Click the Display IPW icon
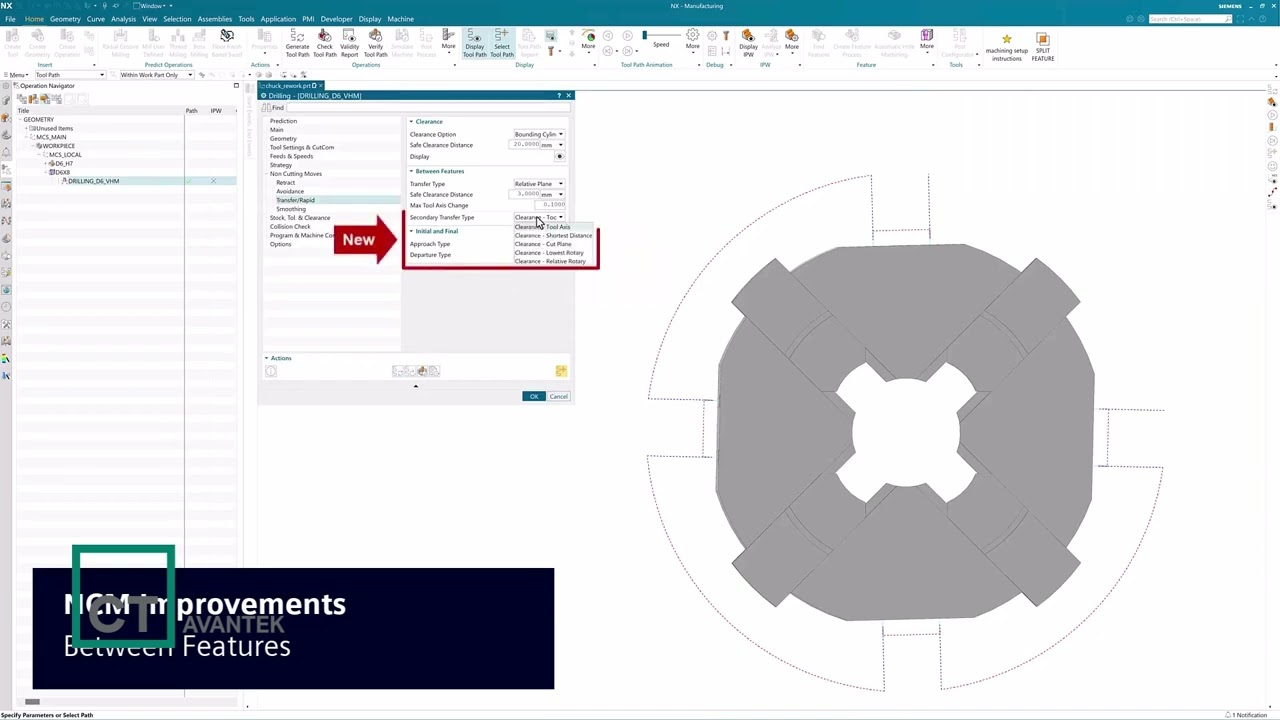Image resolution: width=1280 pixels, height=720 pixels. 748,37
